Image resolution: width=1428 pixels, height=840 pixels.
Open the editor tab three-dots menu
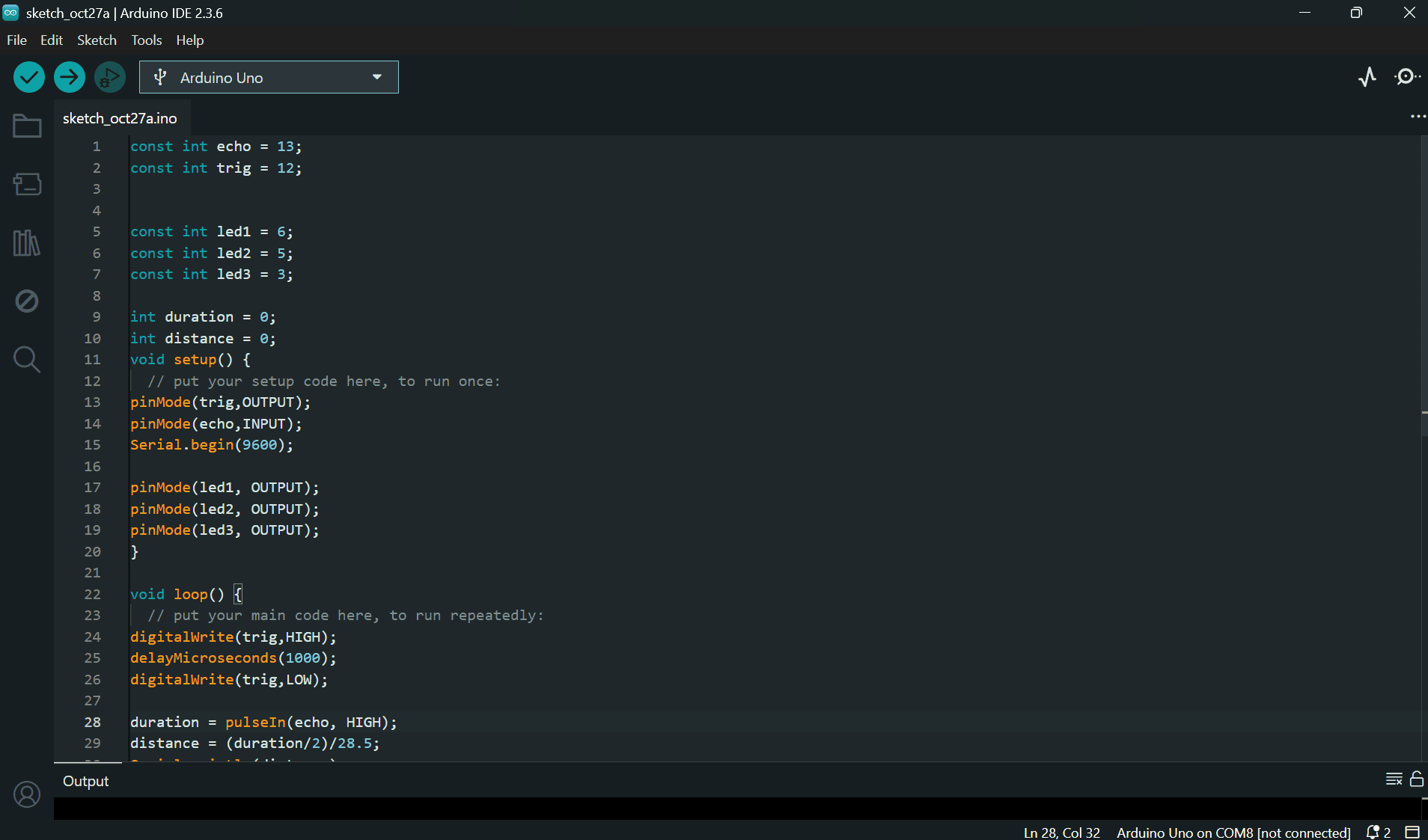[1418, 117]
